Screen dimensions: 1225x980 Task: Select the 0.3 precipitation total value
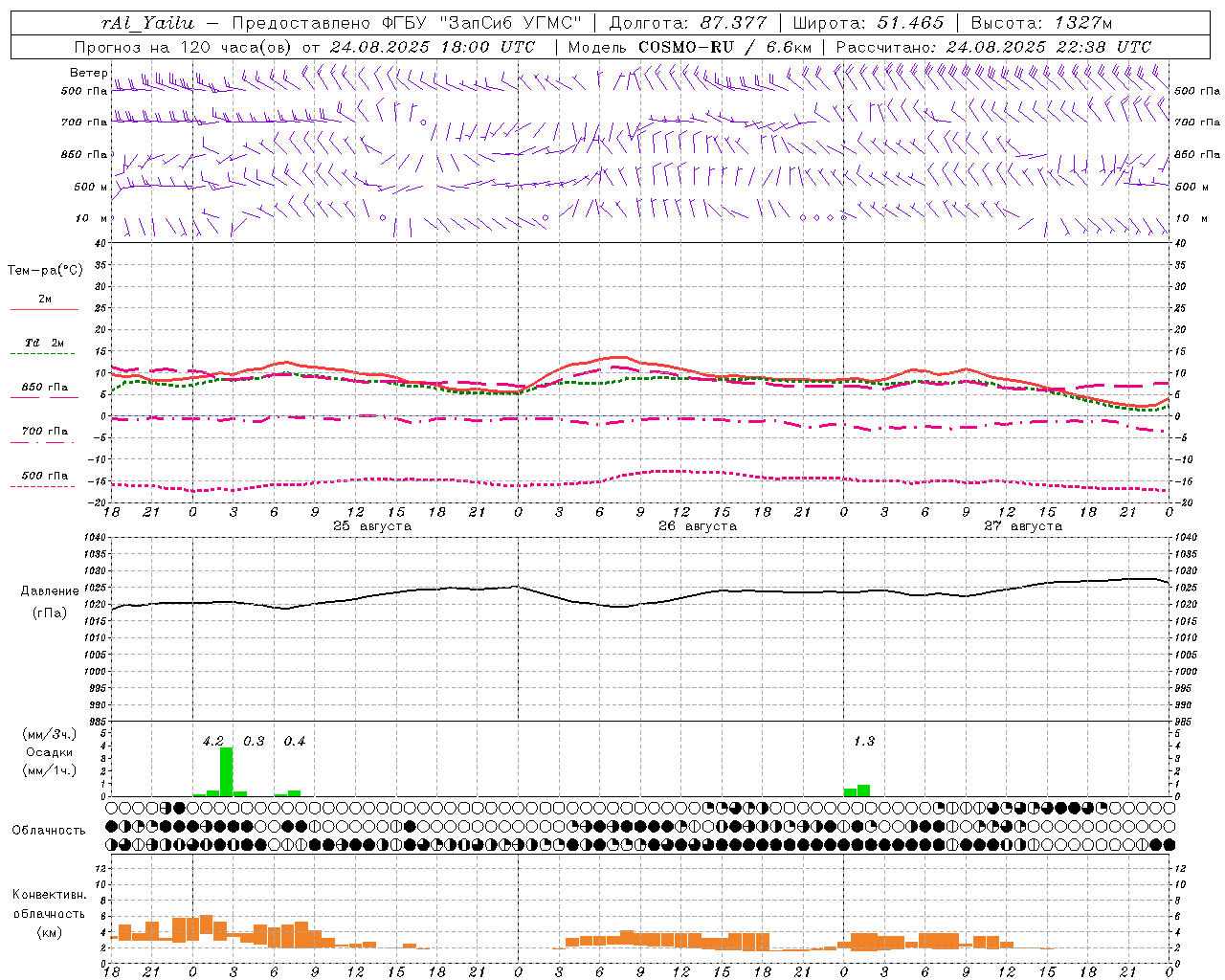254,741
